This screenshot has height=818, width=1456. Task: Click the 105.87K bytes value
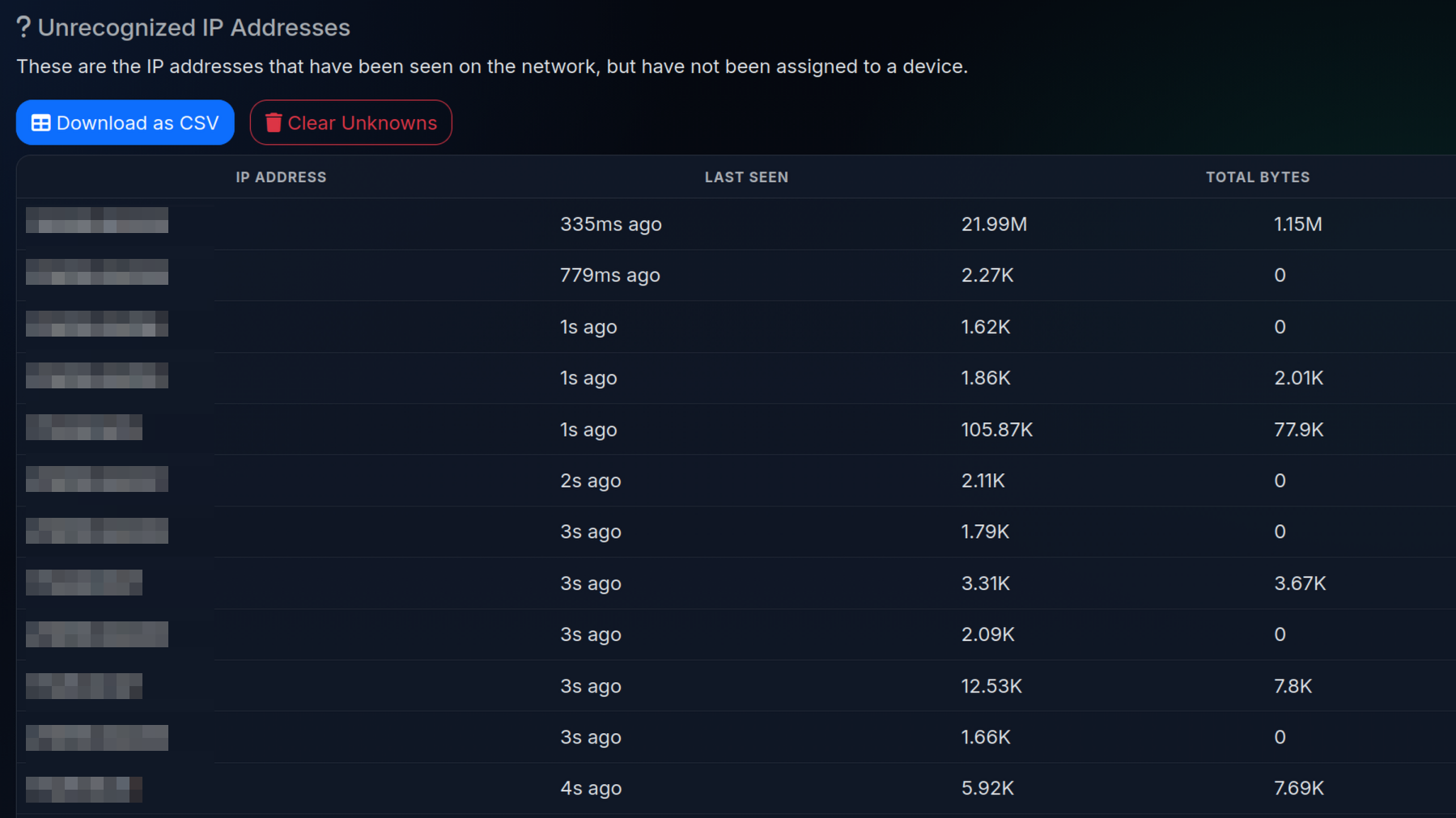pyautogui.click(x=996, y=430)
